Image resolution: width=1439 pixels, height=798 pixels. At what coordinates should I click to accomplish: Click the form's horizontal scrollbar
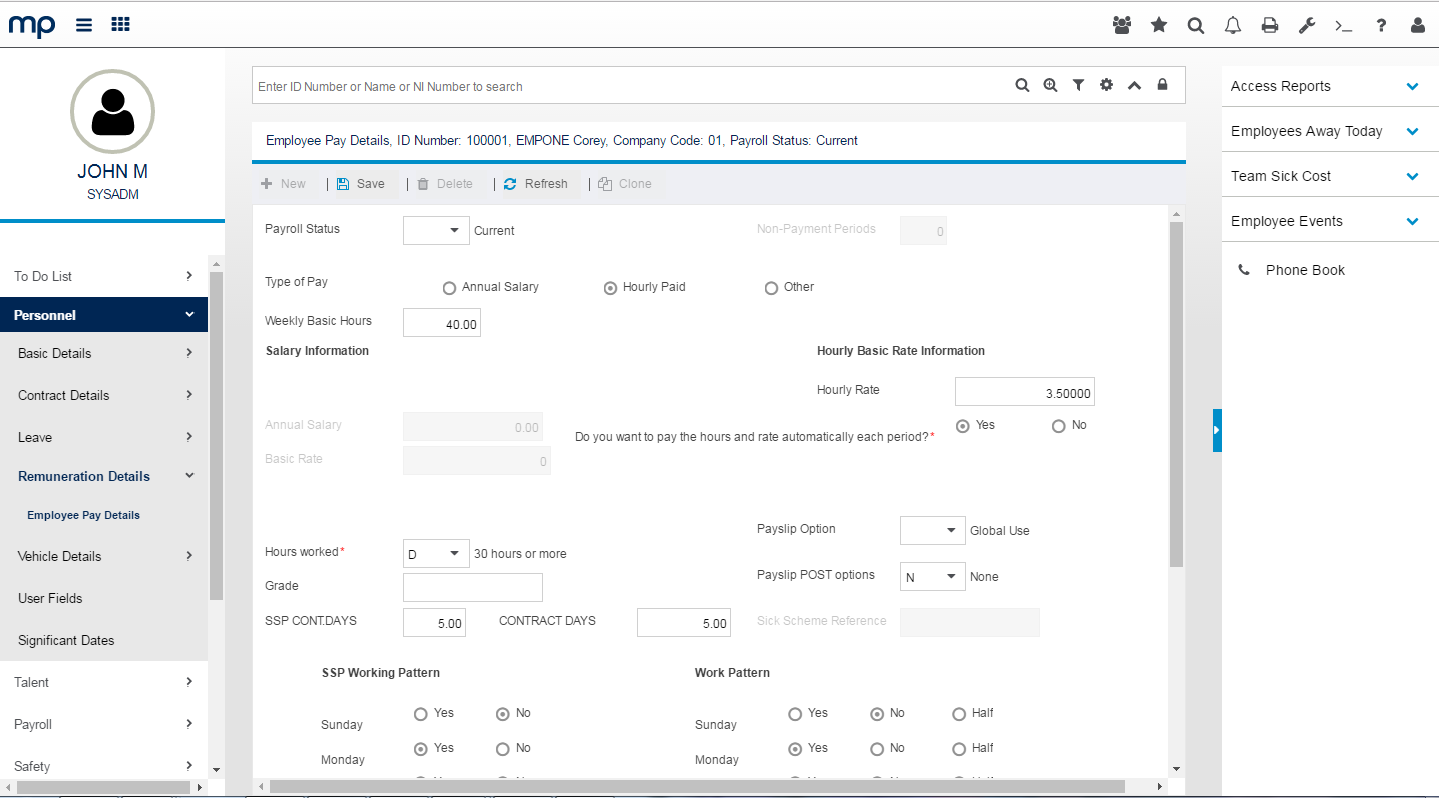coord(697,787)
